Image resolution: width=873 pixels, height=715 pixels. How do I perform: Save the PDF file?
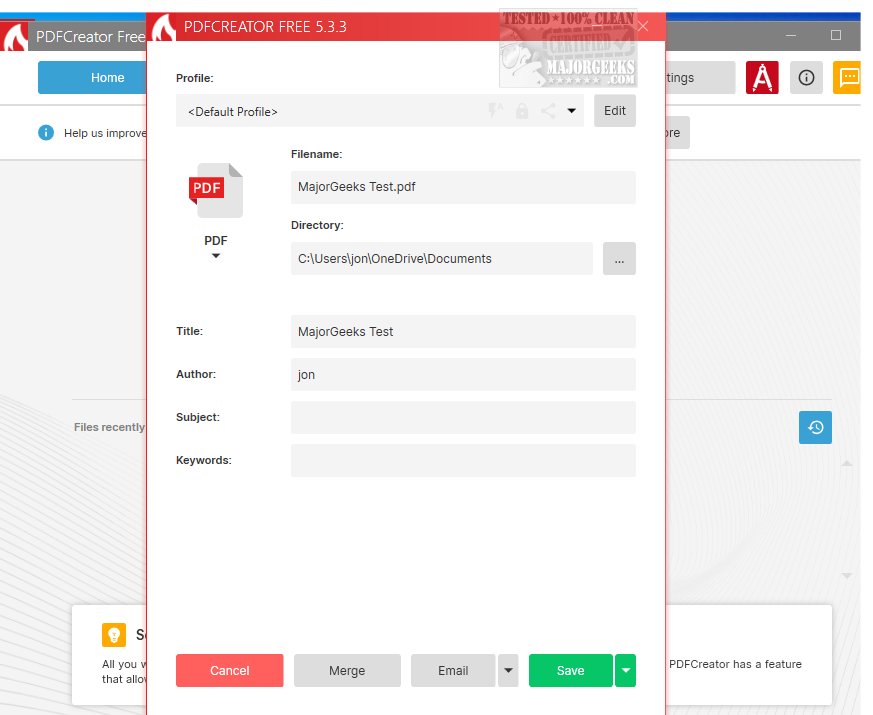tap(571, 670)
